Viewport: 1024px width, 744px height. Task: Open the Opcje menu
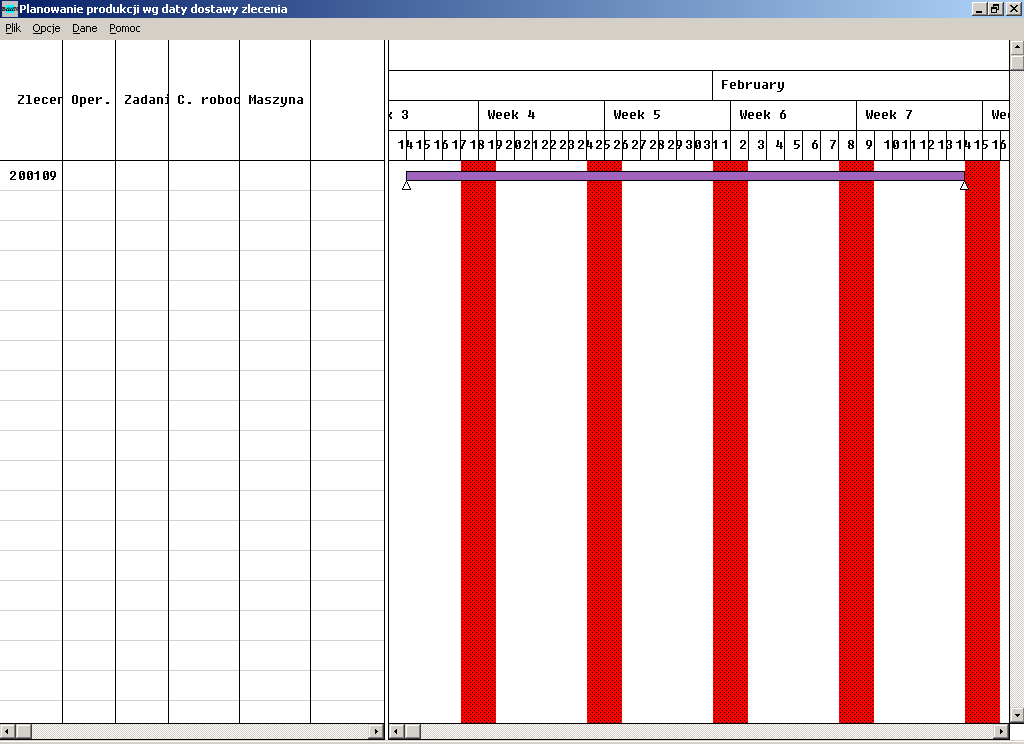click(46, 28)
